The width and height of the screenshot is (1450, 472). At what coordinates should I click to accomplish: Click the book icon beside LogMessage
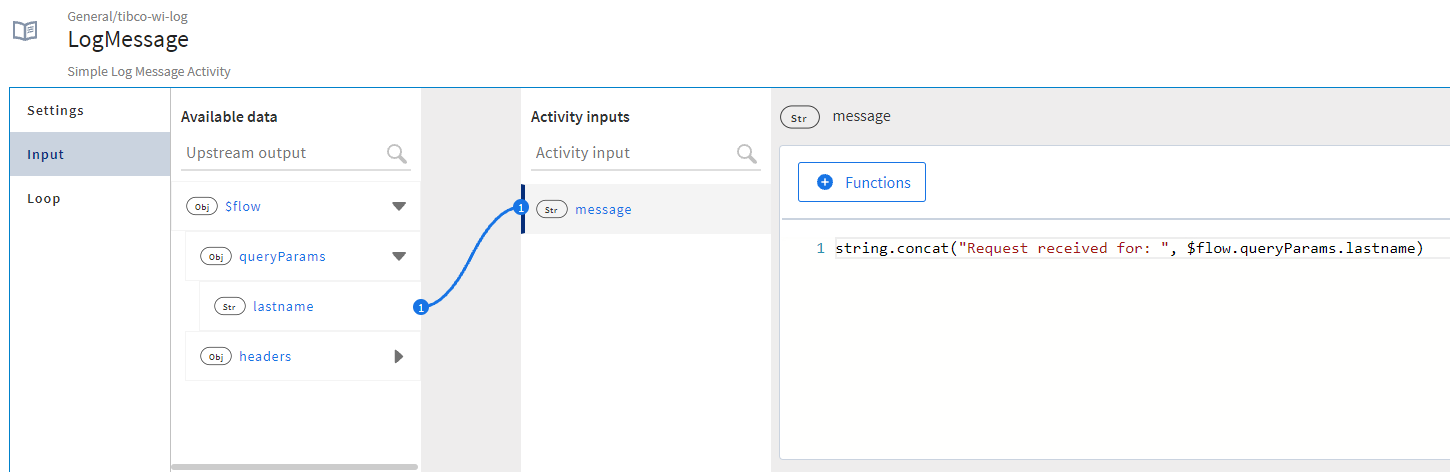pos(25,30)
